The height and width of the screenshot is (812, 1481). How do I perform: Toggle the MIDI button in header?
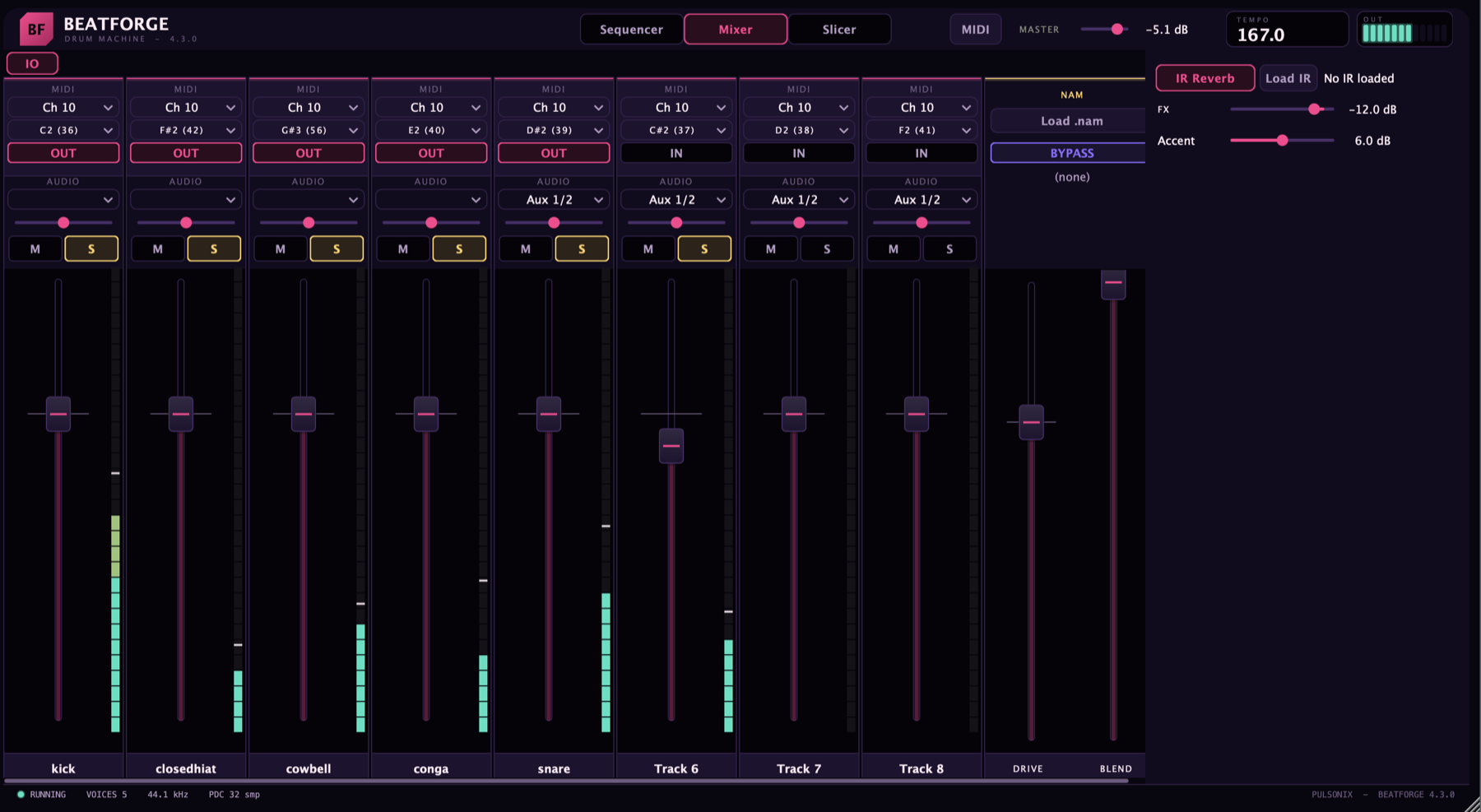tap(975, 29)
